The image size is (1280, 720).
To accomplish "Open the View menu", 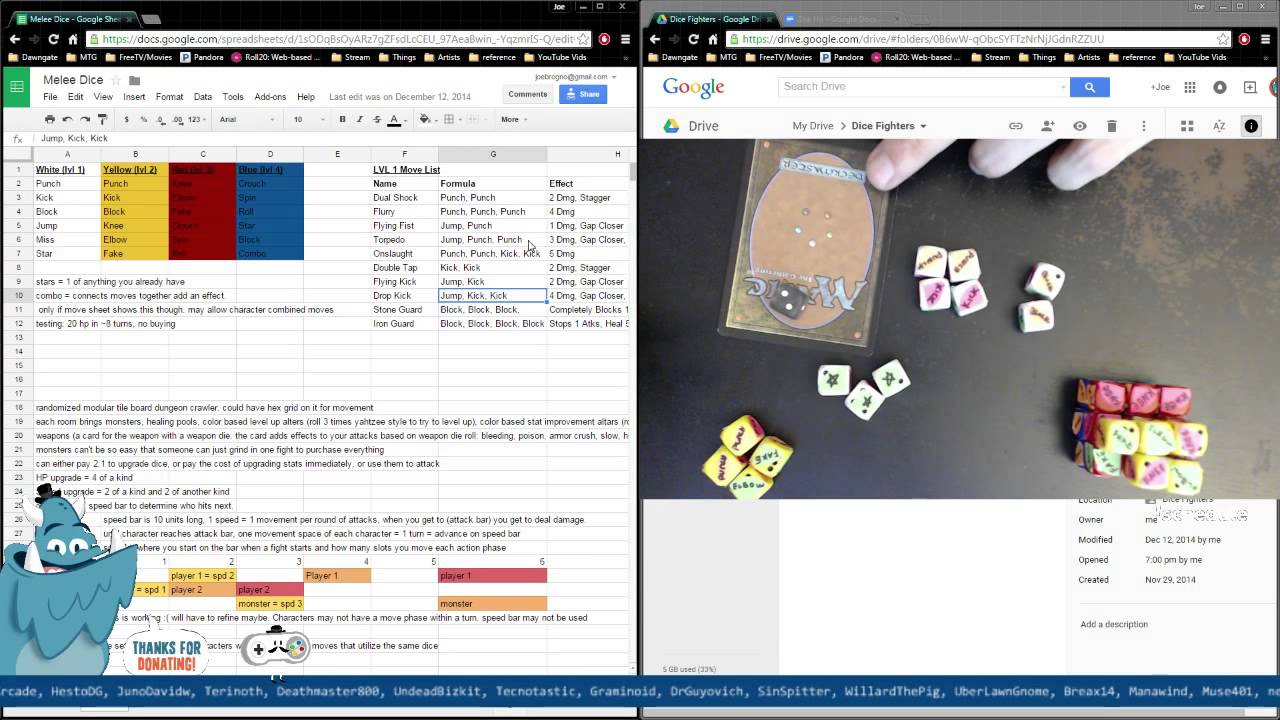I will (103, 97).
